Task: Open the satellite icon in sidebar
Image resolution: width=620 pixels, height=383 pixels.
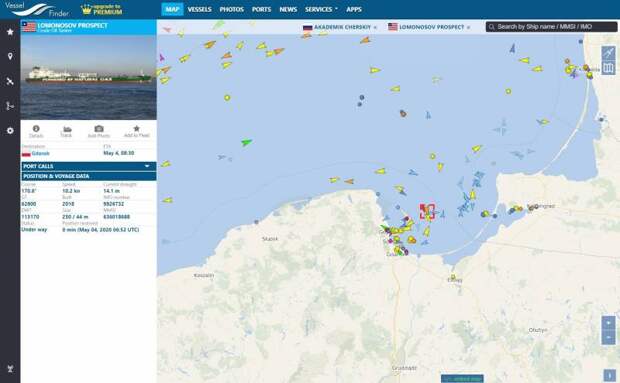Action: [x=10, y=81]
